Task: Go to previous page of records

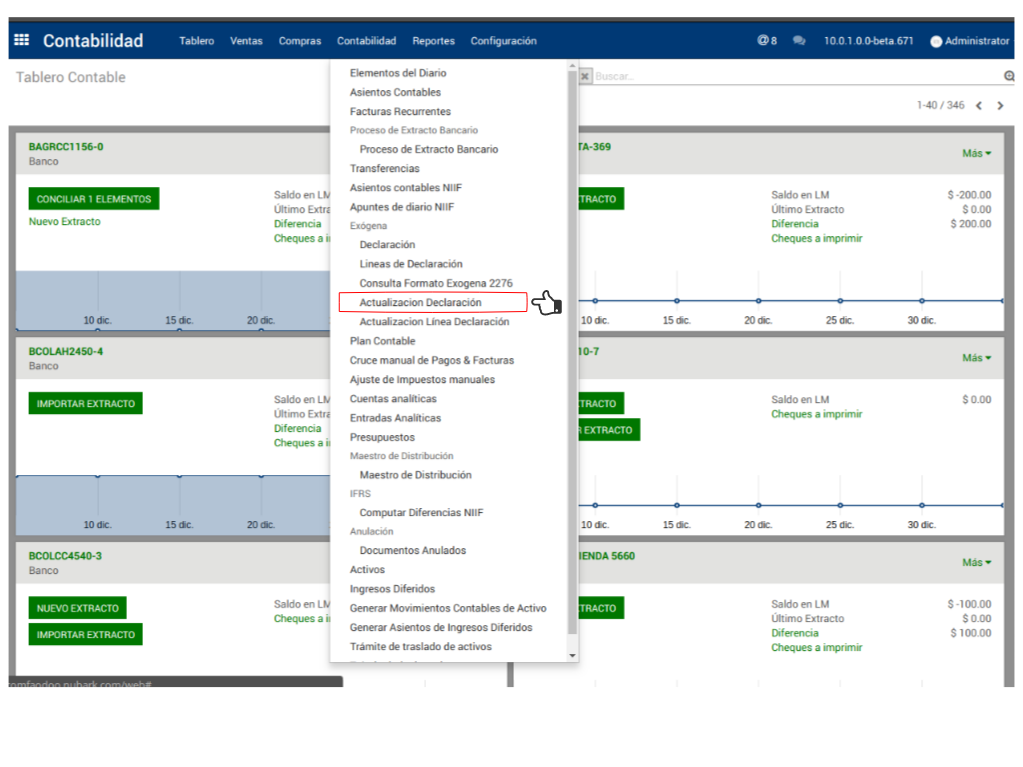Action: click(979, 106)
